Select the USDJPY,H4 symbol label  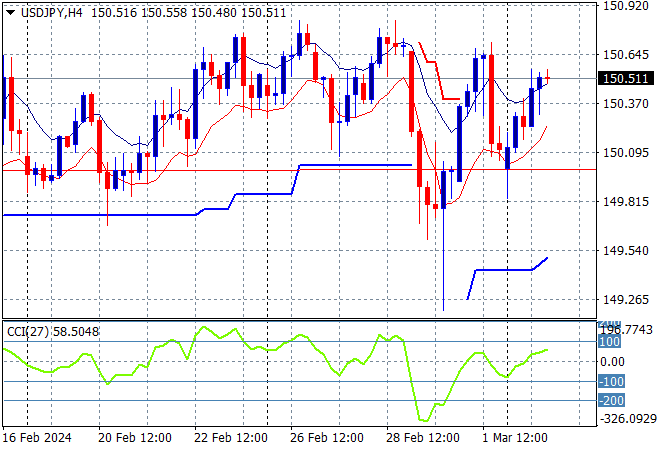coord(52,13)
